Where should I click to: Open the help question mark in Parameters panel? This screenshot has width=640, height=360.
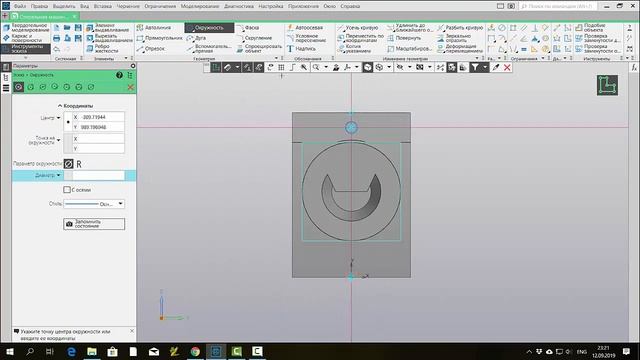tap(119, 75)
